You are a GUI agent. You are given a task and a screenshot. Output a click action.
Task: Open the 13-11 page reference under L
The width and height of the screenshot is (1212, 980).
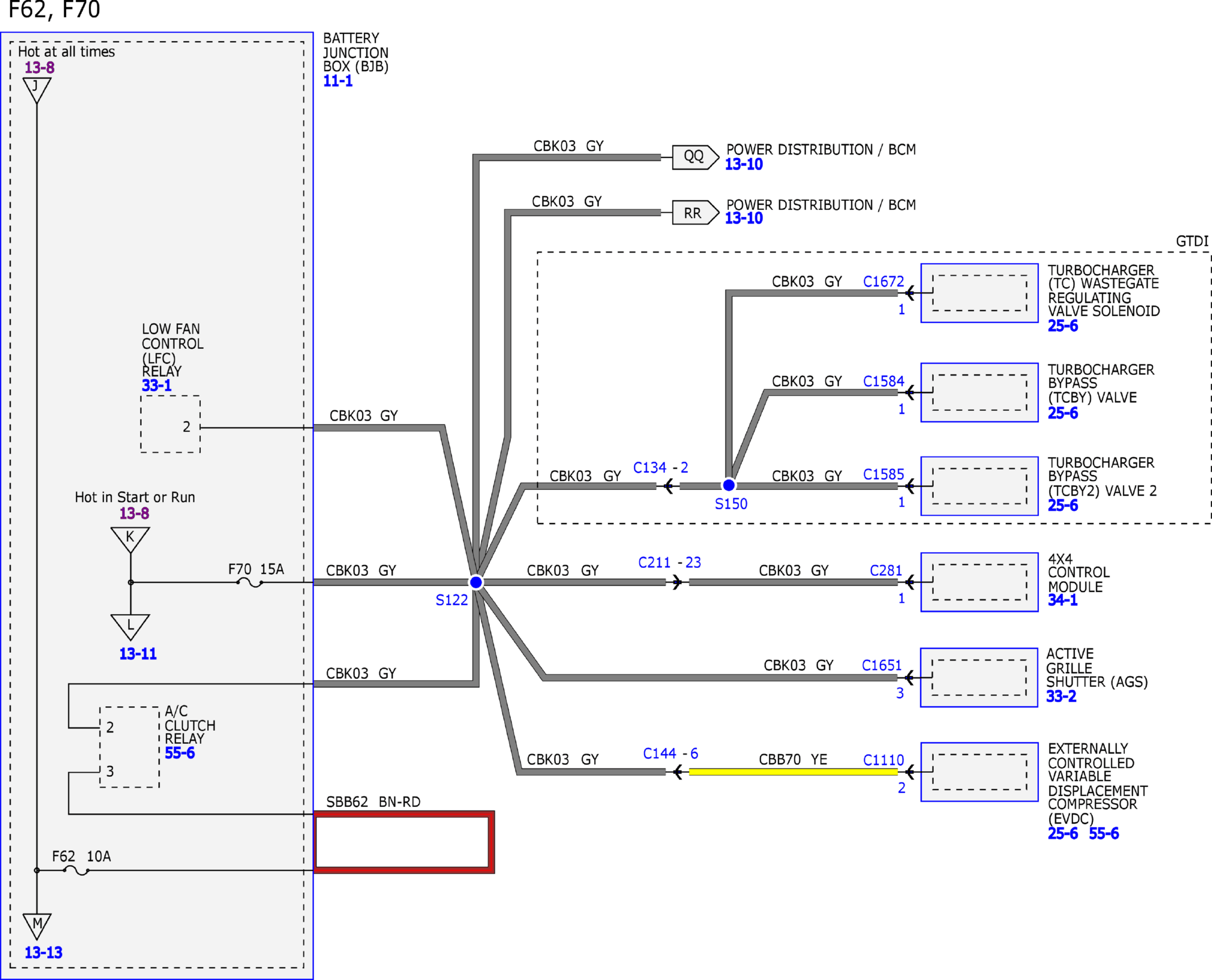(x=138, y=653)
